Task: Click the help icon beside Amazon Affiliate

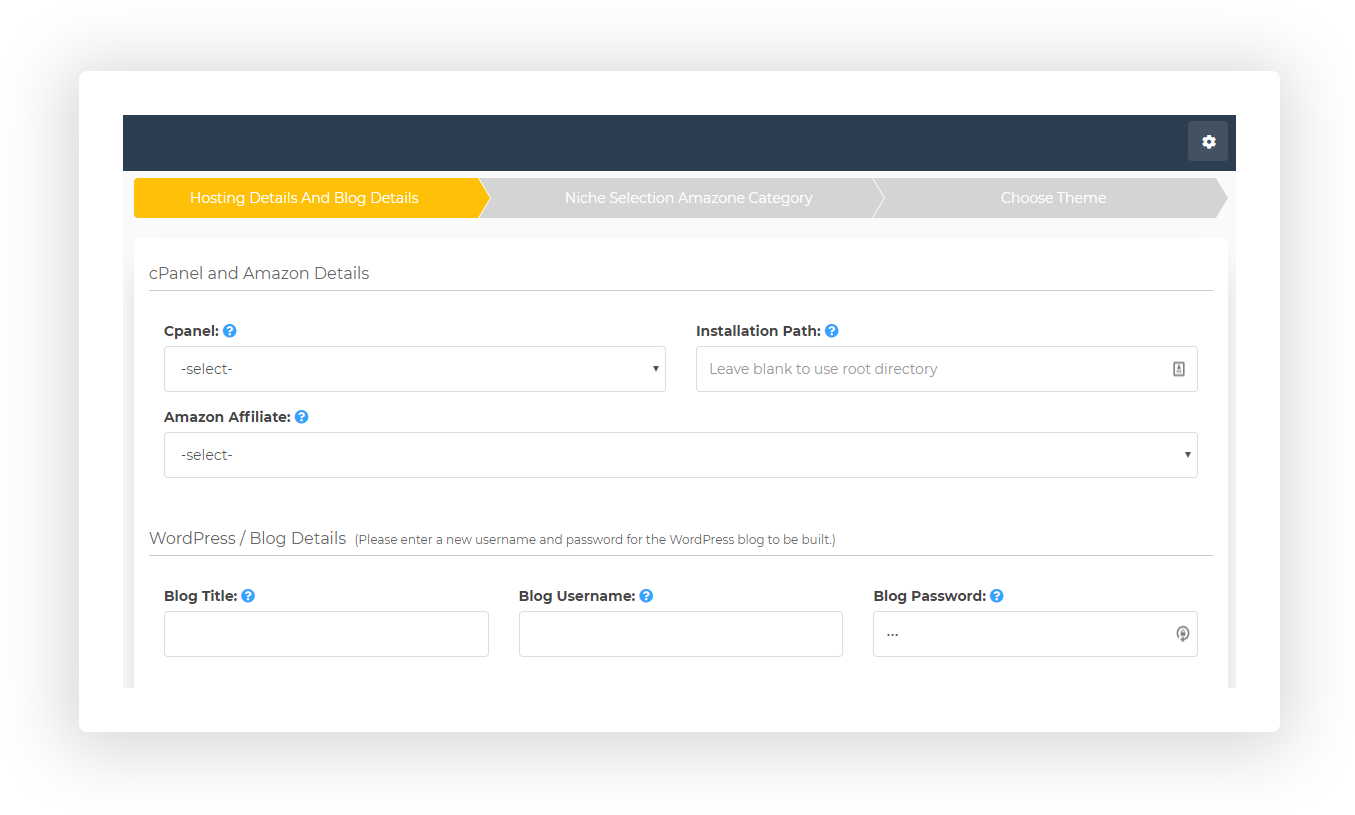Action: point(302,417)
